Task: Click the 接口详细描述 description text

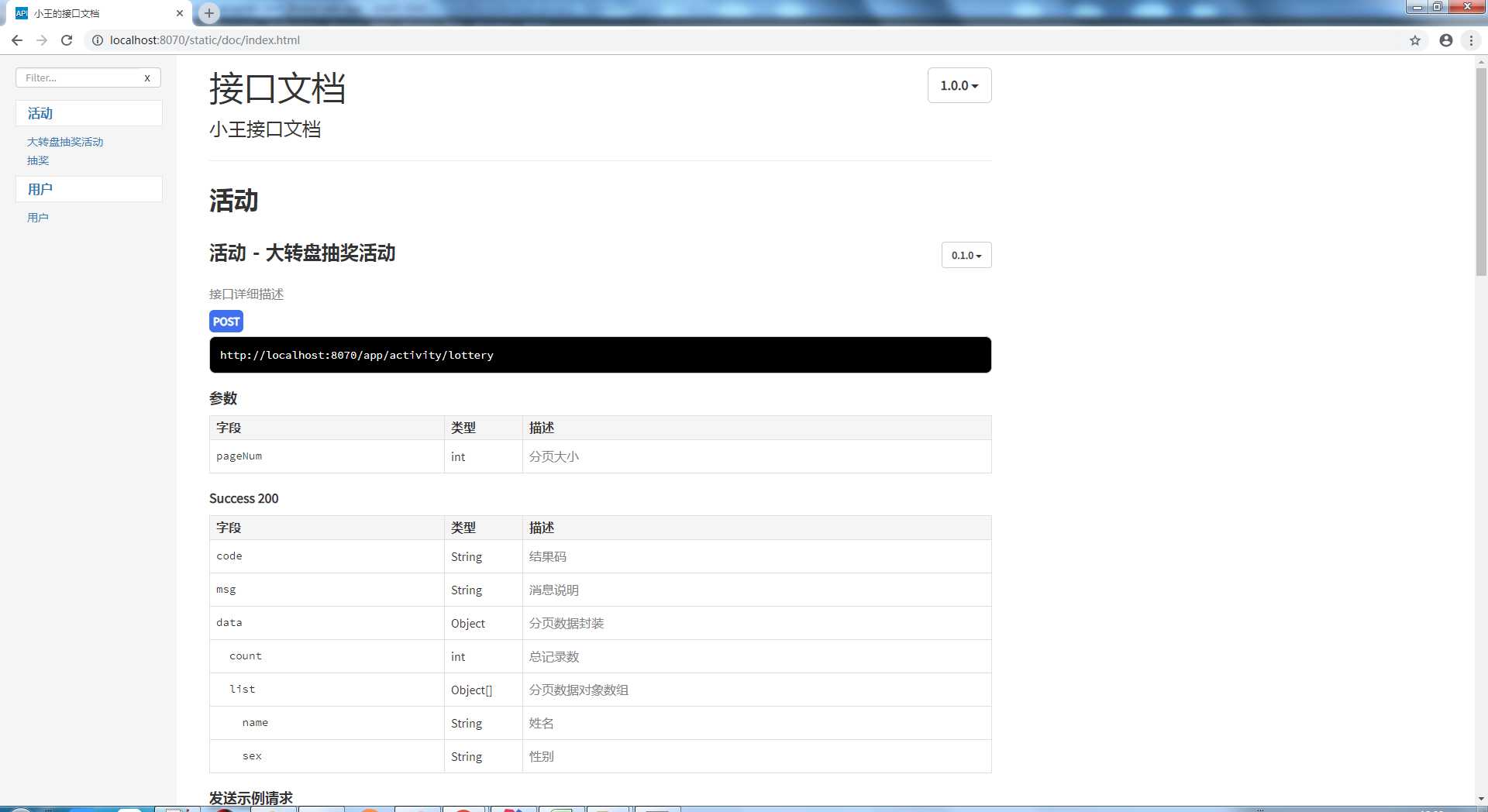Action: pyautogui.click(x=246, y=294)
